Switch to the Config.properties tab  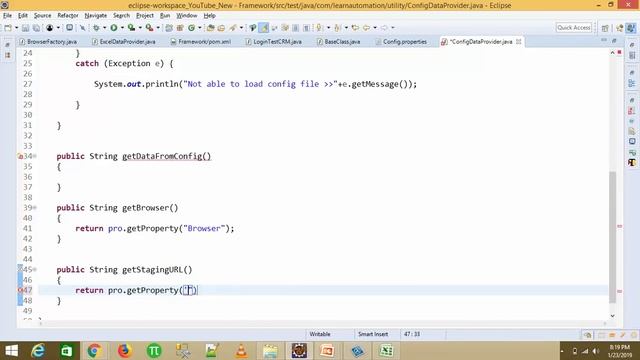[x=401, y=42]
